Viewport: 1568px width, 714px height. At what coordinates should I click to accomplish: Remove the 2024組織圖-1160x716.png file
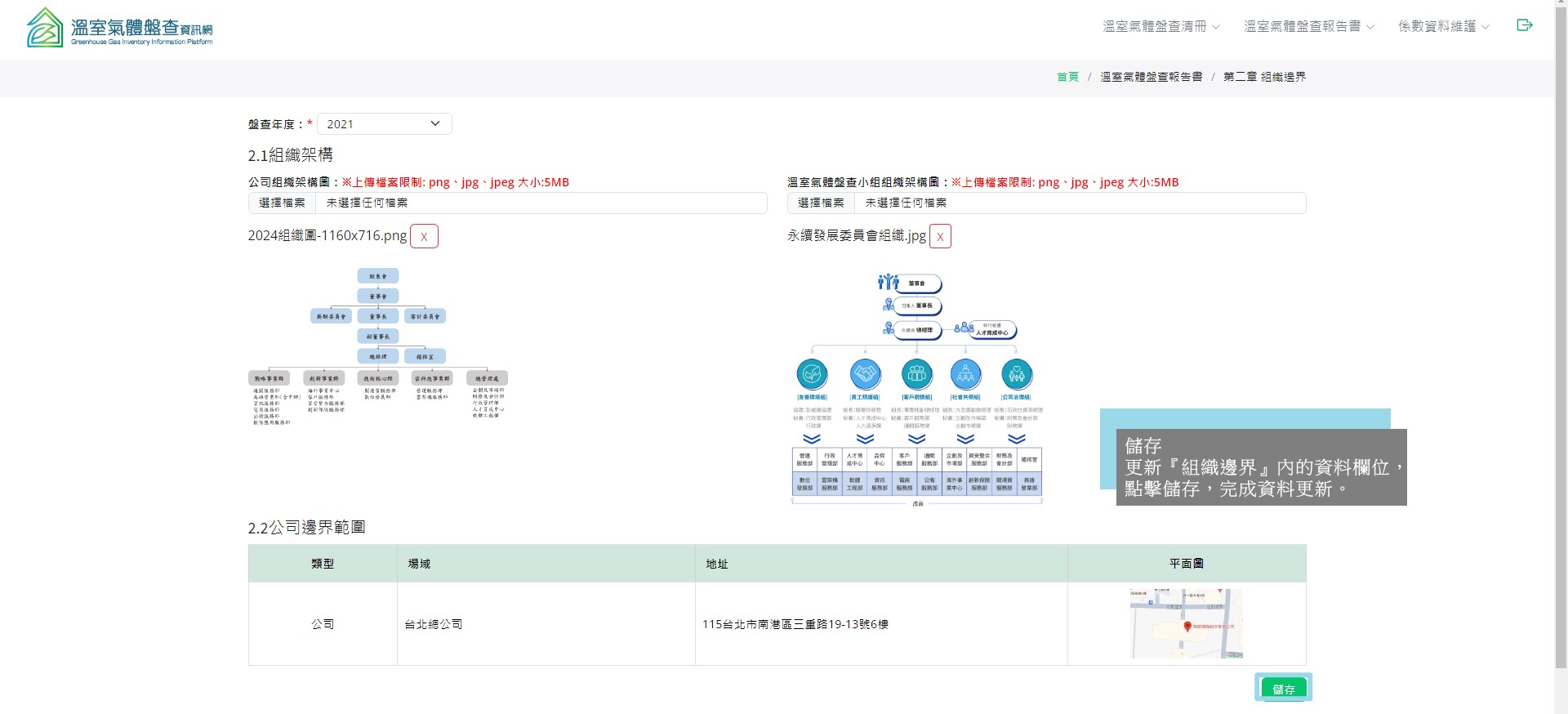[424, 236]
